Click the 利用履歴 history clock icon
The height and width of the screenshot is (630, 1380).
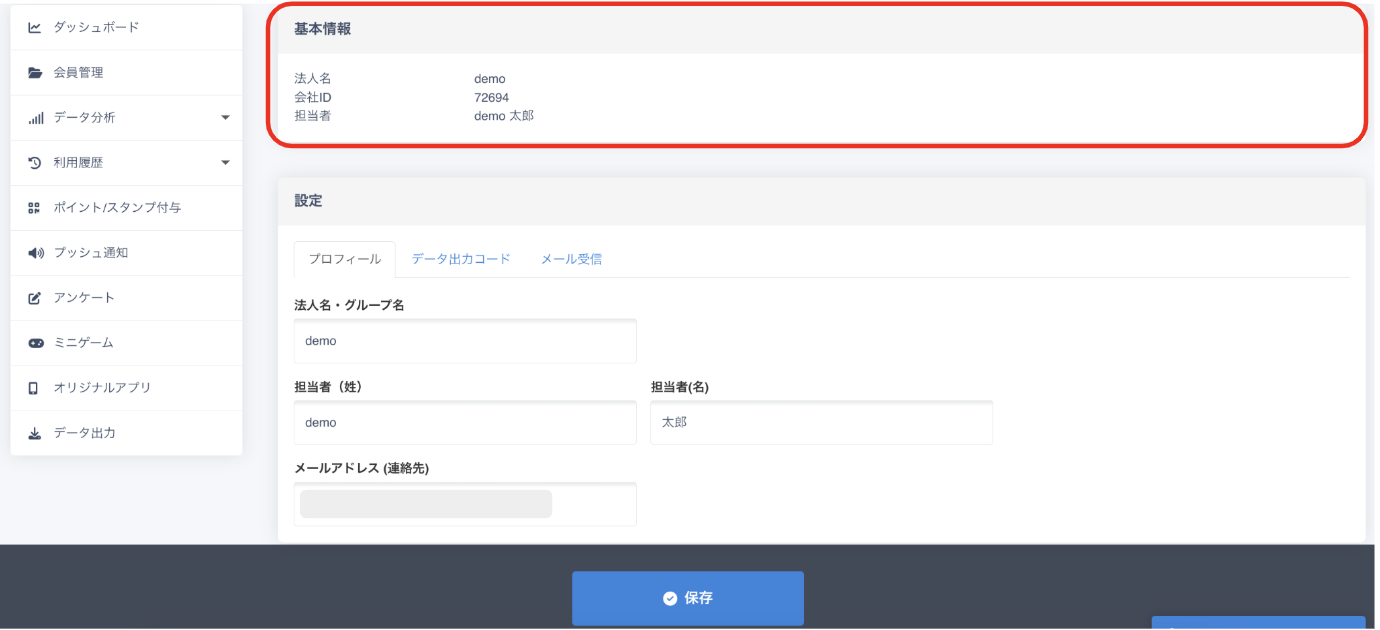click(35, 163)
